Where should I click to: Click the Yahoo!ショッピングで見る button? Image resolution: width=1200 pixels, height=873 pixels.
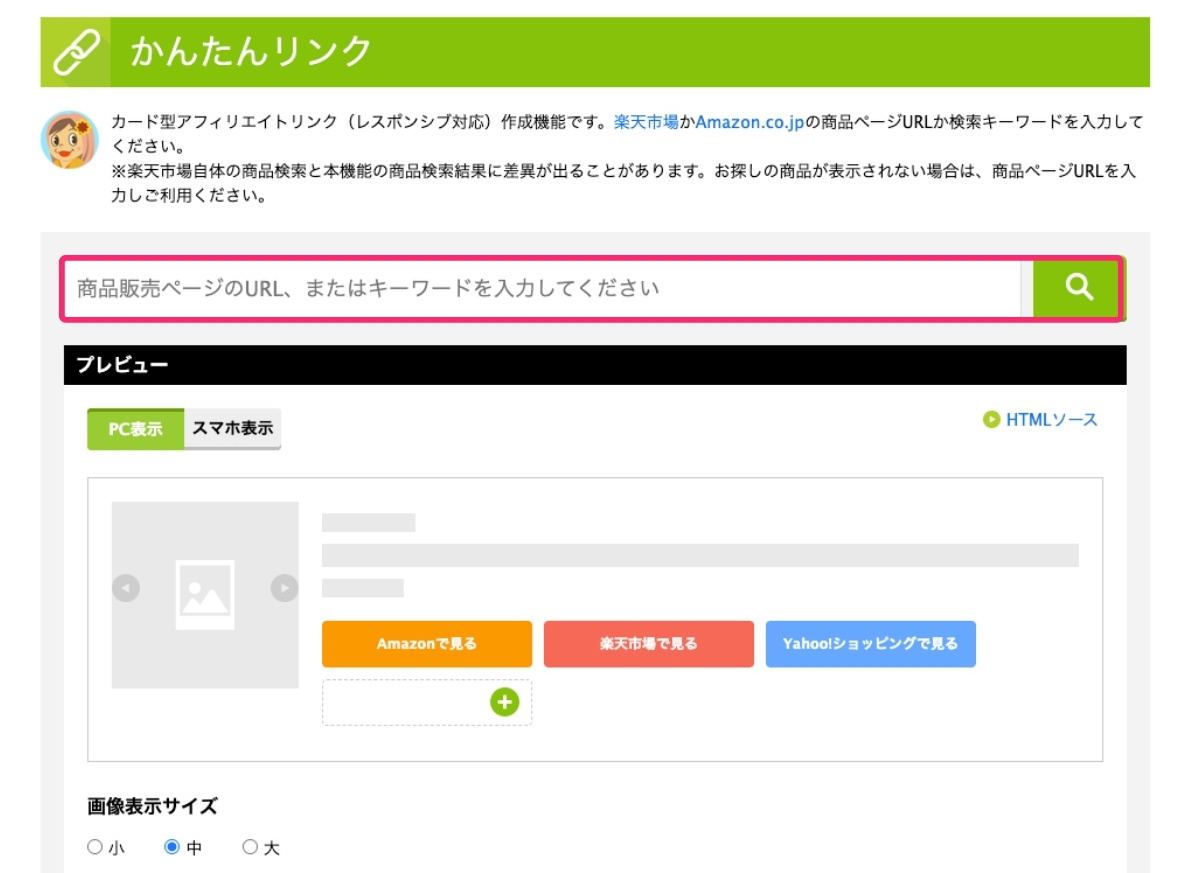(870, 644)
